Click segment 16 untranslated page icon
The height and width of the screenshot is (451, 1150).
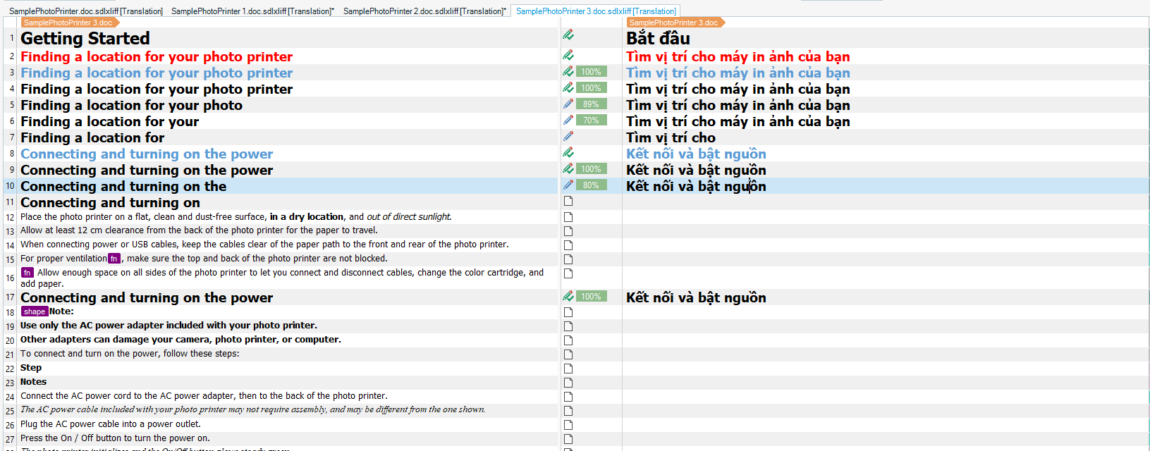tap(568, 273)
